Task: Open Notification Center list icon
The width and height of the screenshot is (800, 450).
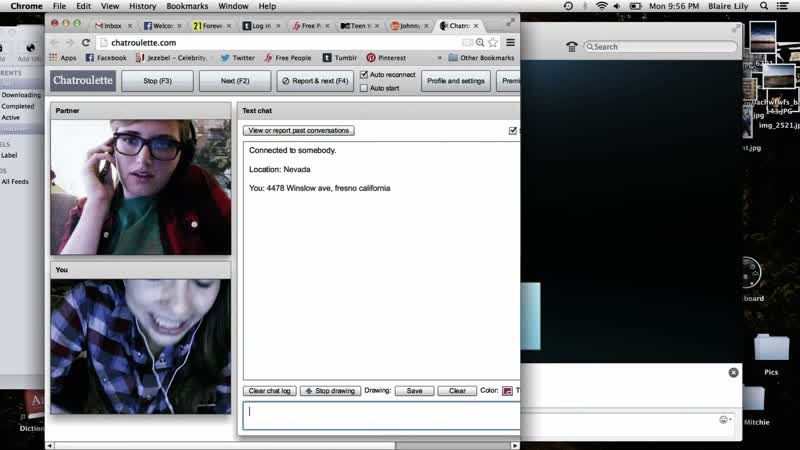Action: (x=782, y=6)
